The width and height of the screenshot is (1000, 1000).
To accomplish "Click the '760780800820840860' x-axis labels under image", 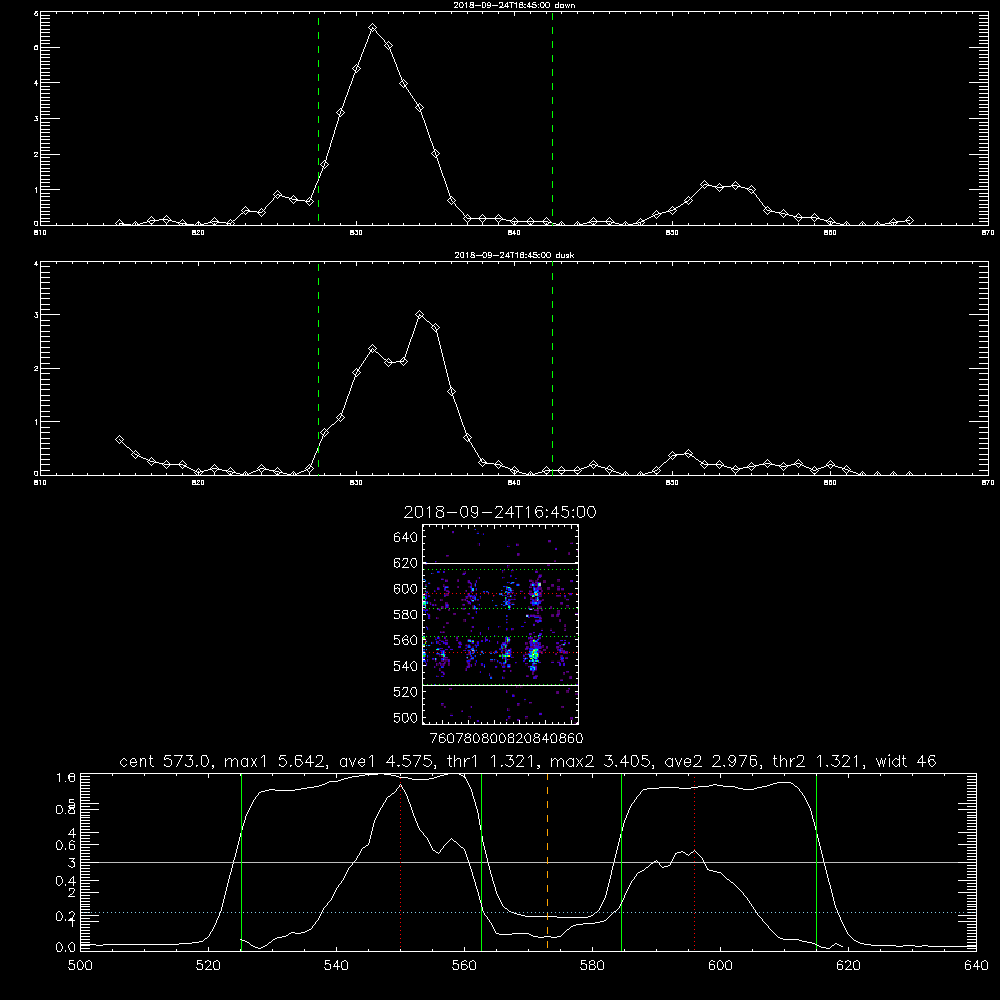I will [506, 738].
